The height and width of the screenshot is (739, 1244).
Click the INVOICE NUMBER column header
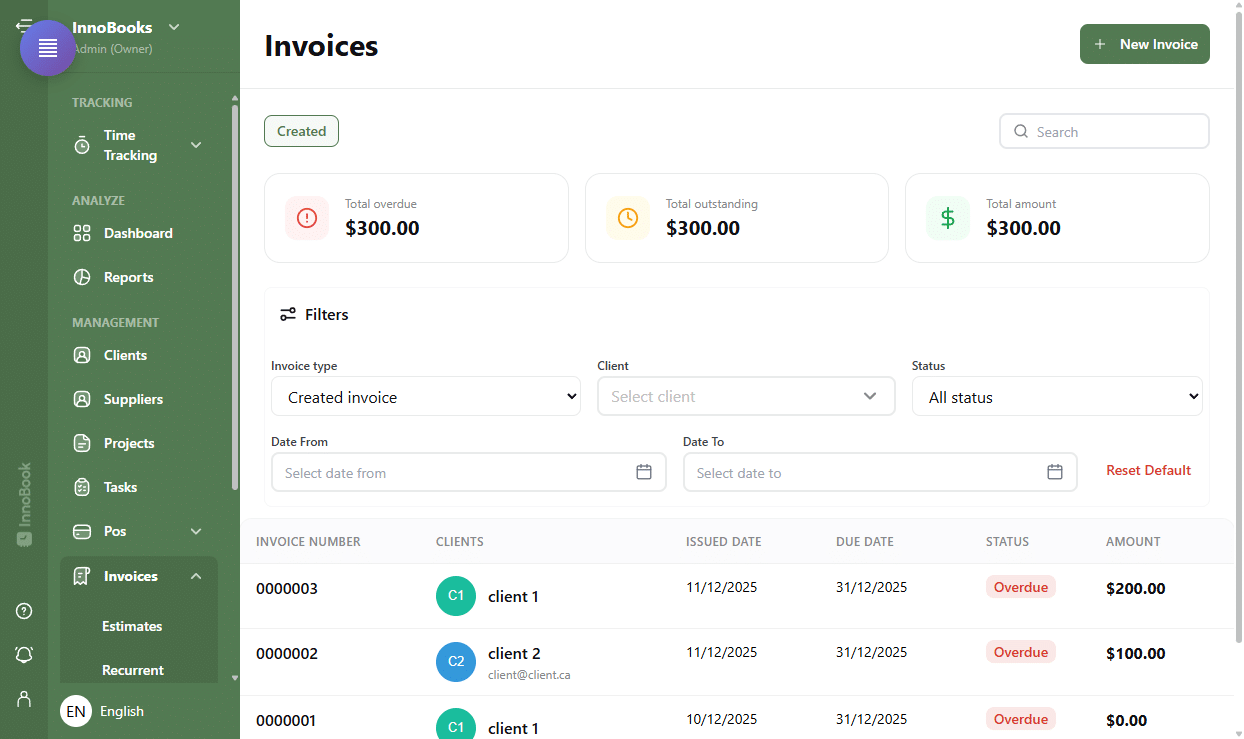(308, 542)
